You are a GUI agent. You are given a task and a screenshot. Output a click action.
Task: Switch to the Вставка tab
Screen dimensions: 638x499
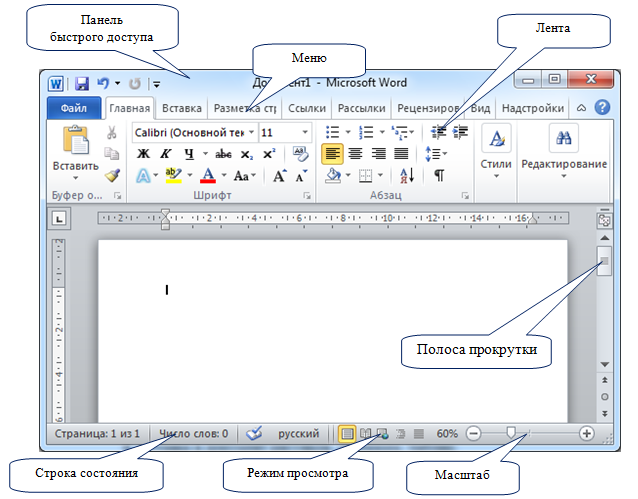(x=181, y=108)
